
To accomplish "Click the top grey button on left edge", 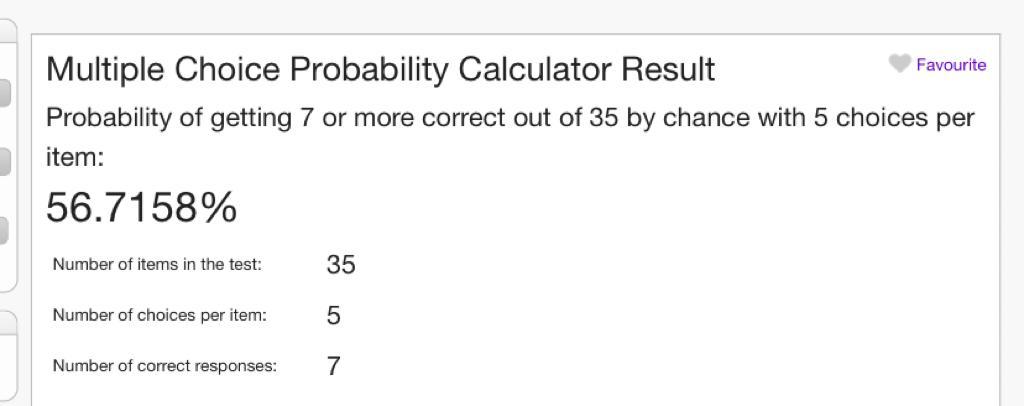I will point(5,93).
